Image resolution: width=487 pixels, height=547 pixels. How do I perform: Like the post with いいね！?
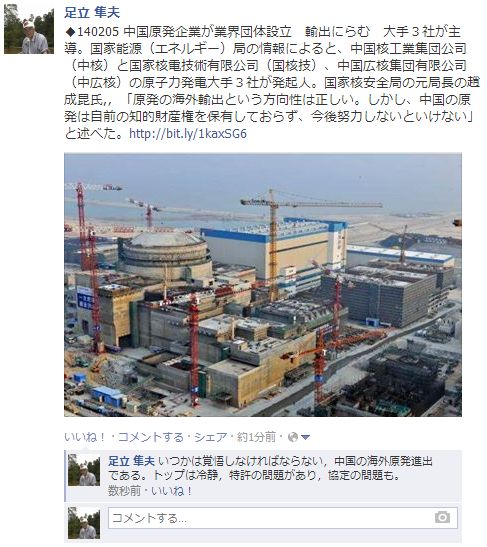(85, 437)
